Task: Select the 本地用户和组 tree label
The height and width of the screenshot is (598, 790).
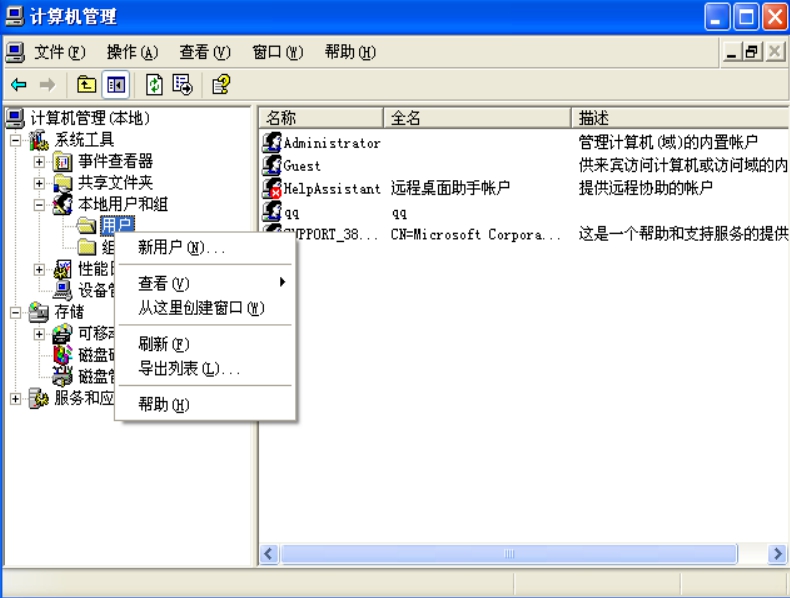Action: [x=123, y=204]
